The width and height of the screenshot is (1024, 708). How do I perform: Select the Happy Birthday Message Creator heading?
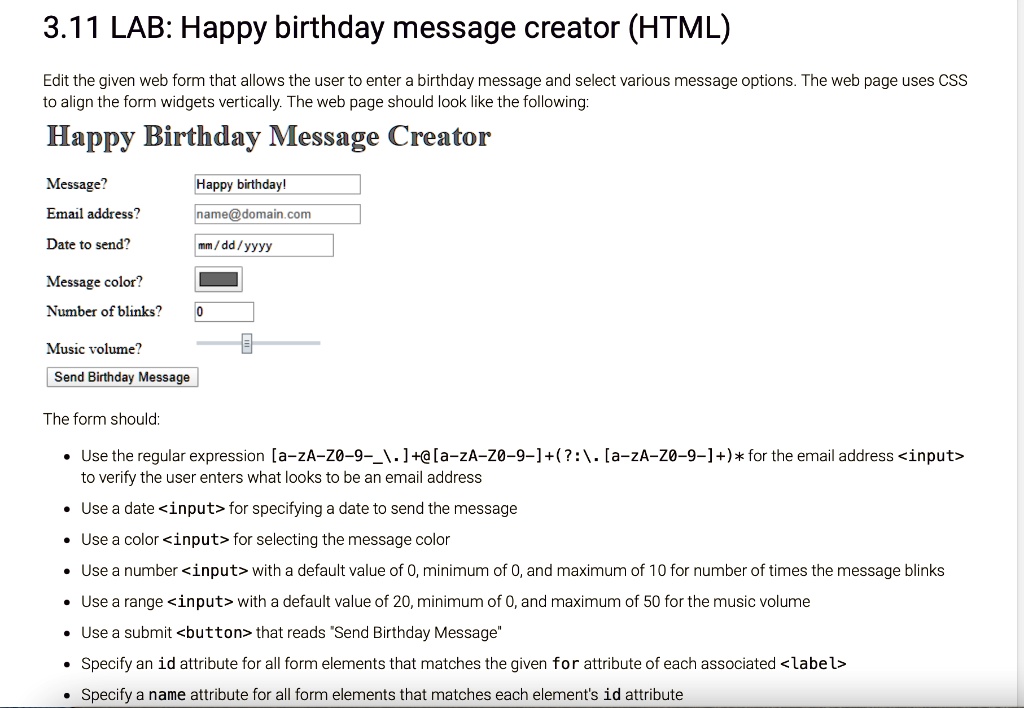[x=267, y=135]
